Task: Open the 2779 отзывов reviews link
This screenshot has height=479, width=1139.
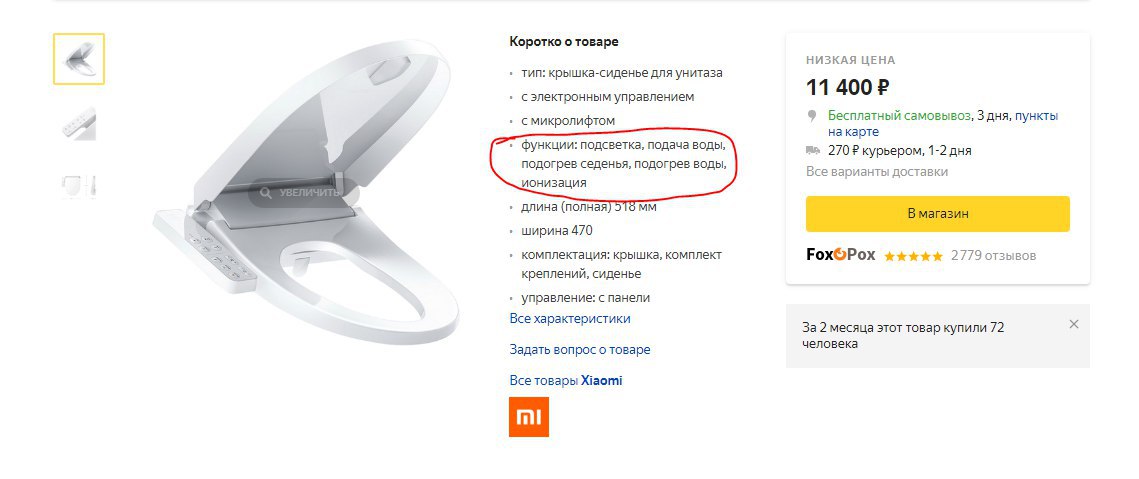Action: coord(993,256)
